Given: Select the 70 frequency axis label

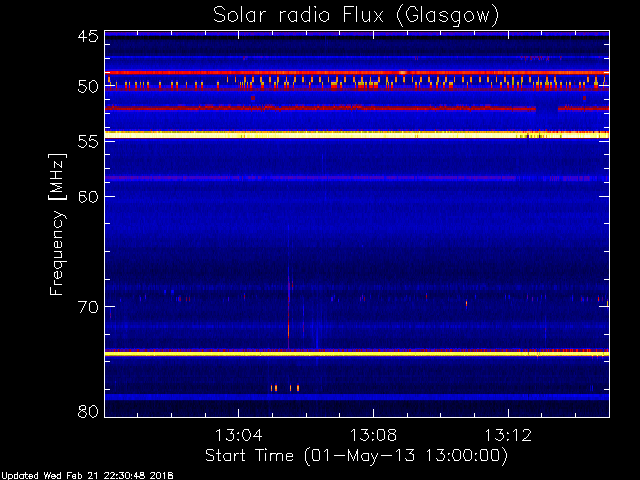Looking at the screenshot, I should [x=88, y=307].
